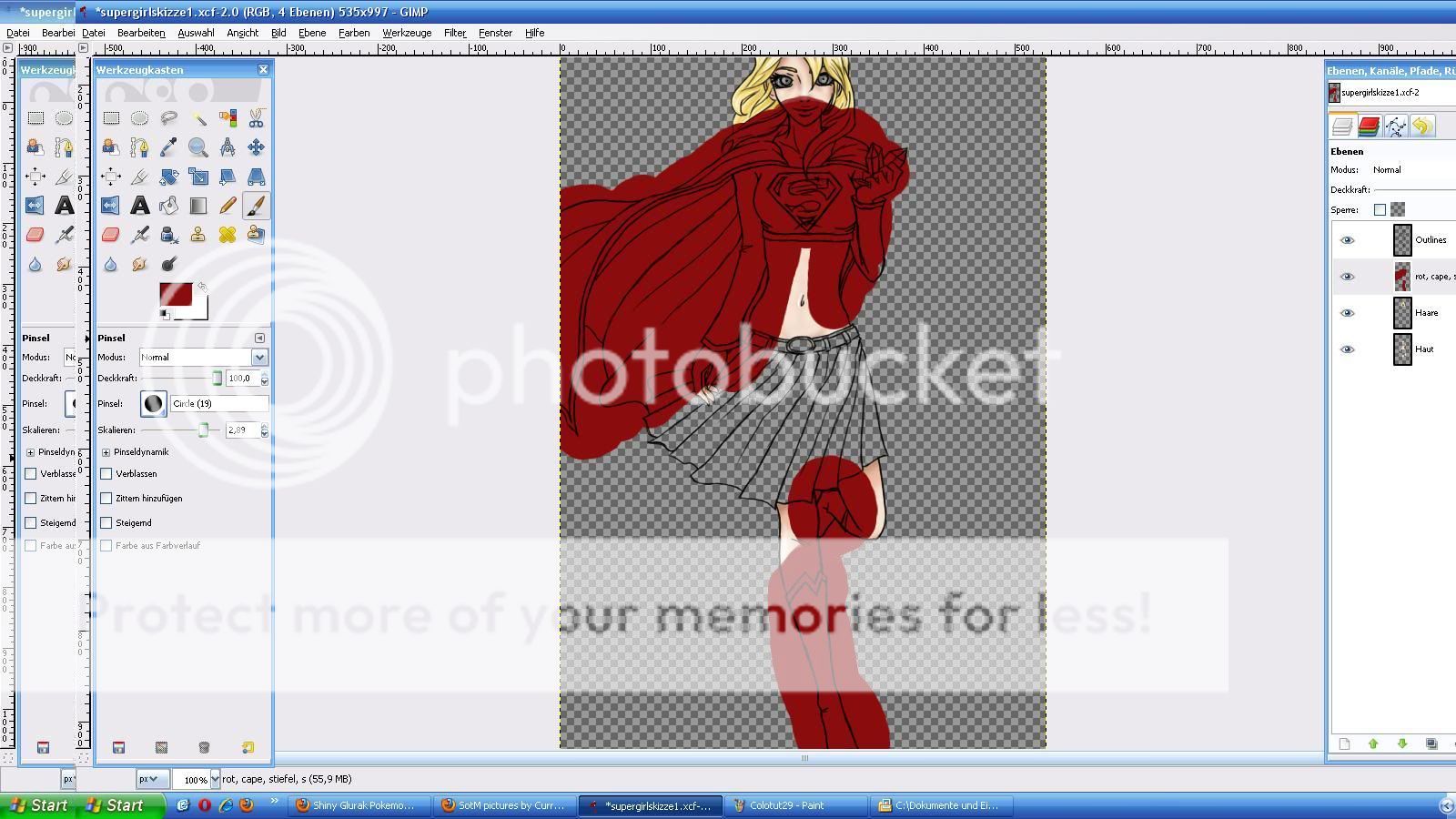The image size is (1456, 819).
Task: Enable Zittern hinzufügen in front Werkzeugkasten
Action: [x=106, y=498]
